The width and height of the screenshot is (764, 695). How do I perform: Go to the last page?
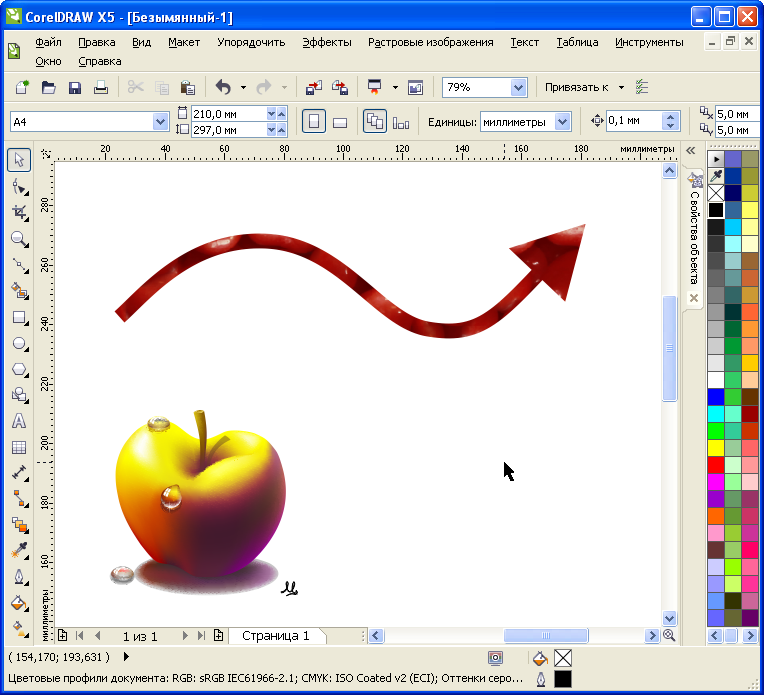pos(201,636)
